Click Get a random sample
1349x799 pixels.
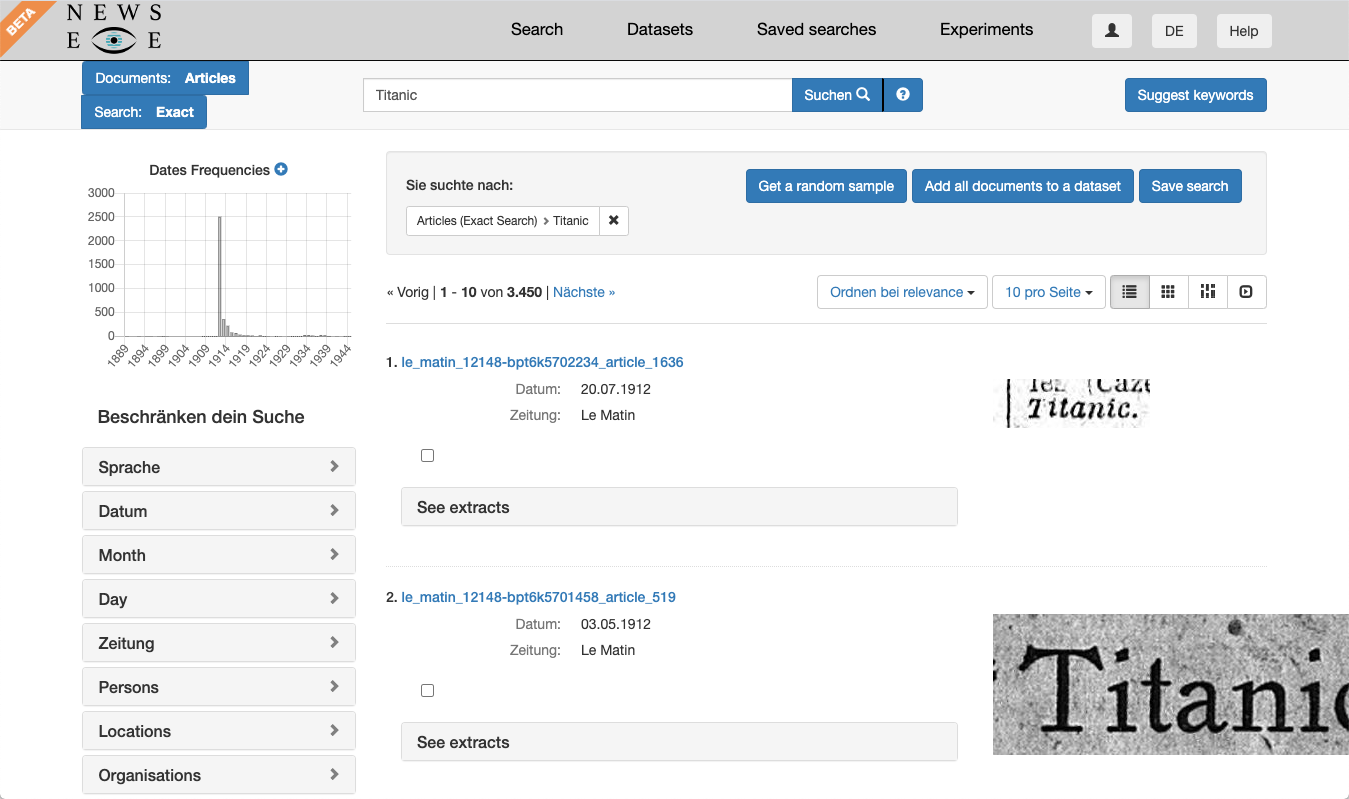point(826,186)
